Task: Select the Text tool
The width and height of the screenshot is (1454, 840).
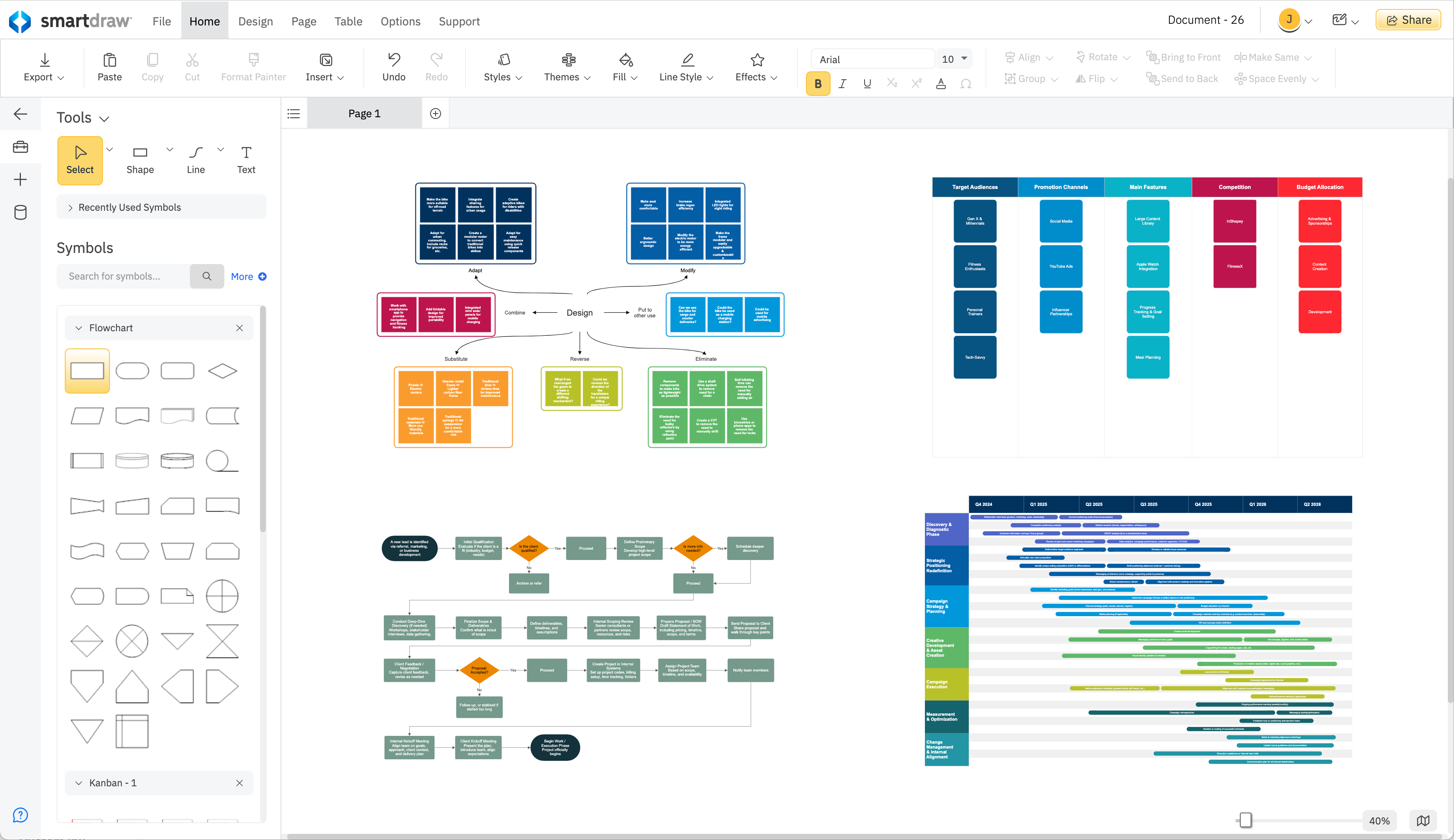Action: coord(246,159)
